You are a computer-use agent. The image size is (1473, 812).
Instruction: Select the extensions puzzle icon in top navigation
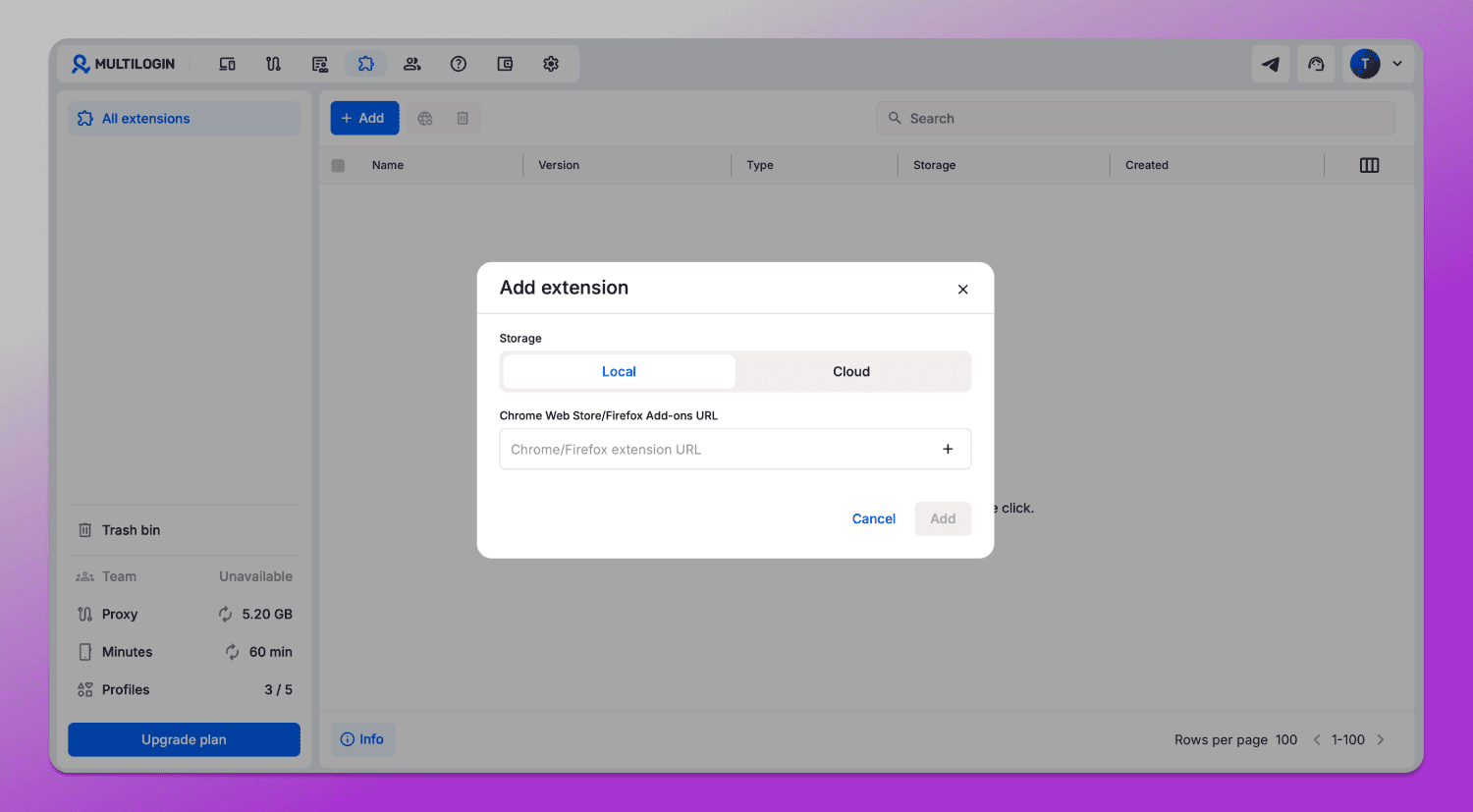(365, 64)
